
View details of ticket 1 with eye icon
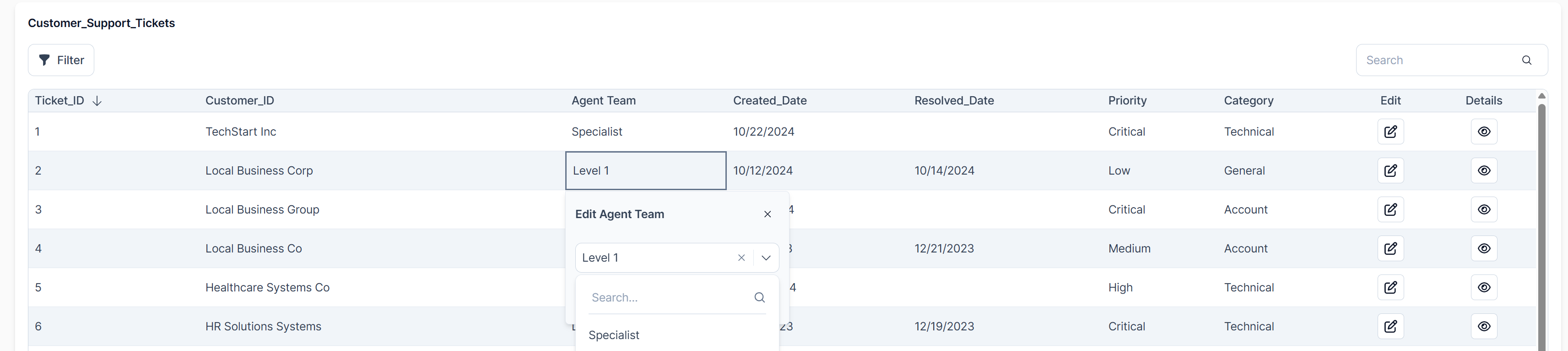1483,132
